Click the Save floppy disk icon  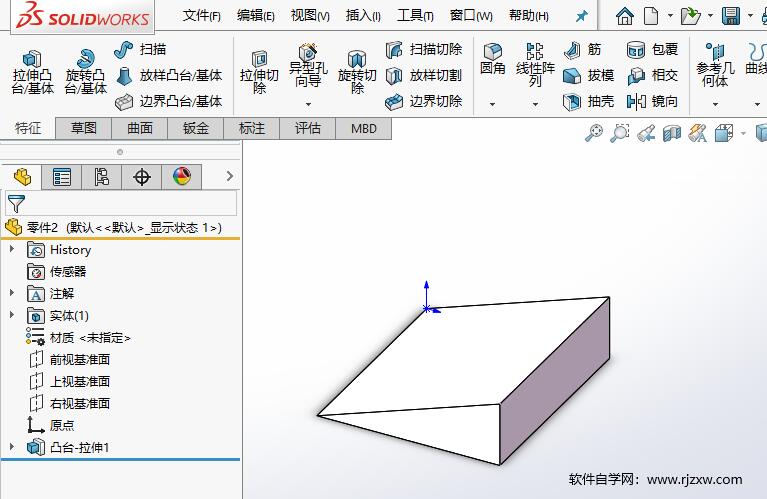click(x=731, y=16)
